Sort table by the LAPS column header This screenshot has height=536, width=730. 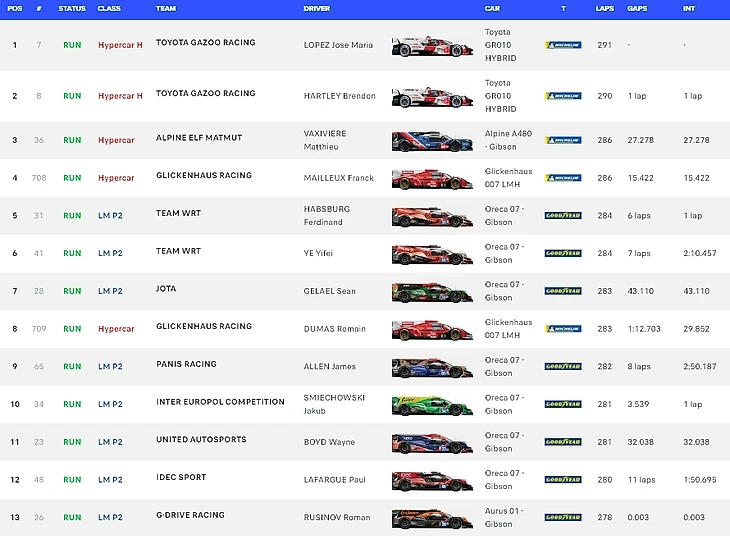603,8
